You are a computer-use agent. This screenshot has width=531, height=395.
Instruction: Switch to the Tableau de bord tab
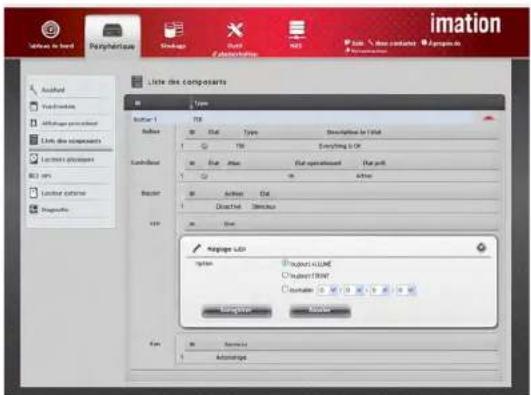pos(51,46)
